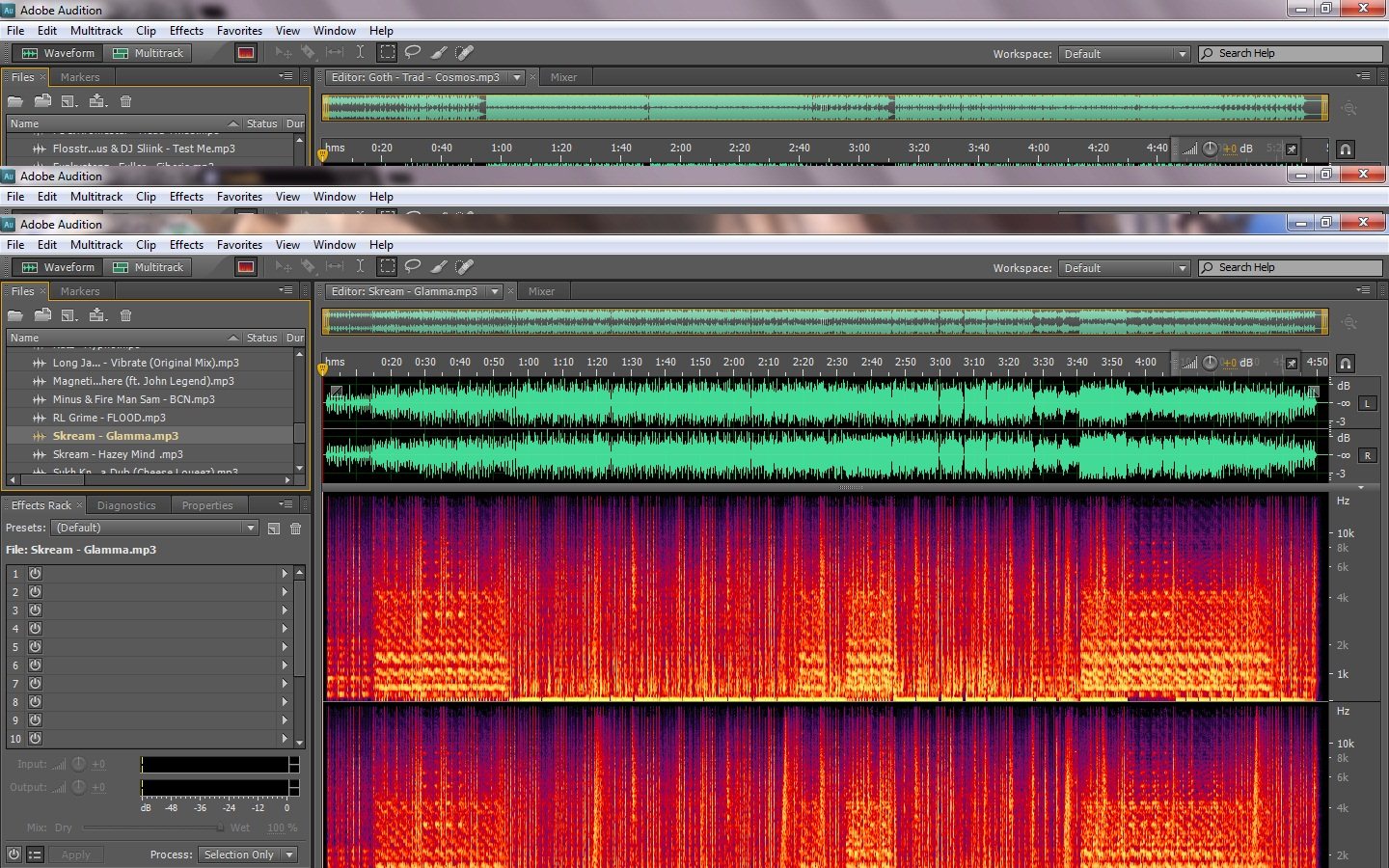Open Skream Editor panel options menu icon

point(1362,290)
